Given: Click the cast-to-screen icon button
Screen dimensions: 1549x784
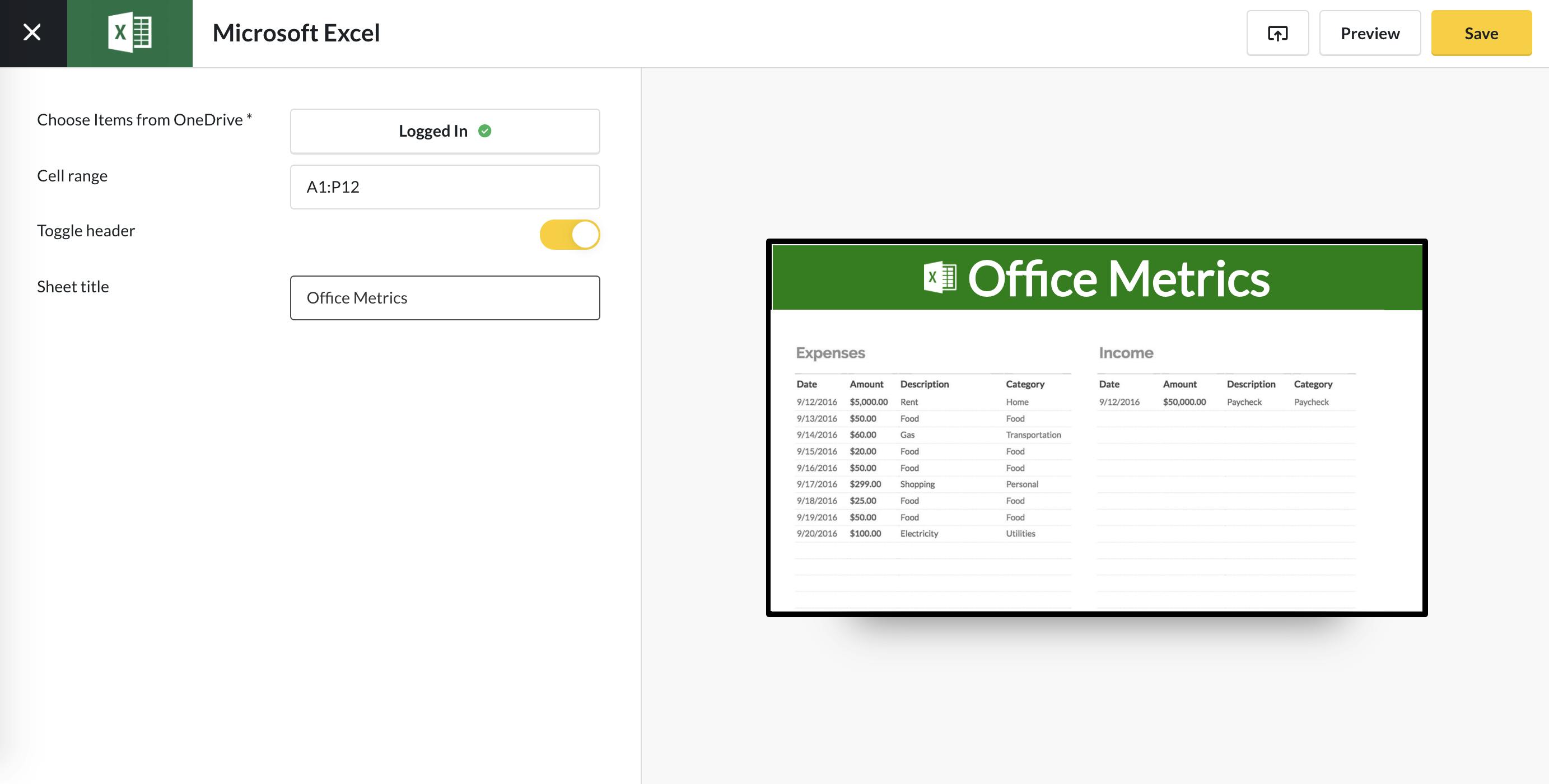Looking at the screenshot, I should 1277,33.
